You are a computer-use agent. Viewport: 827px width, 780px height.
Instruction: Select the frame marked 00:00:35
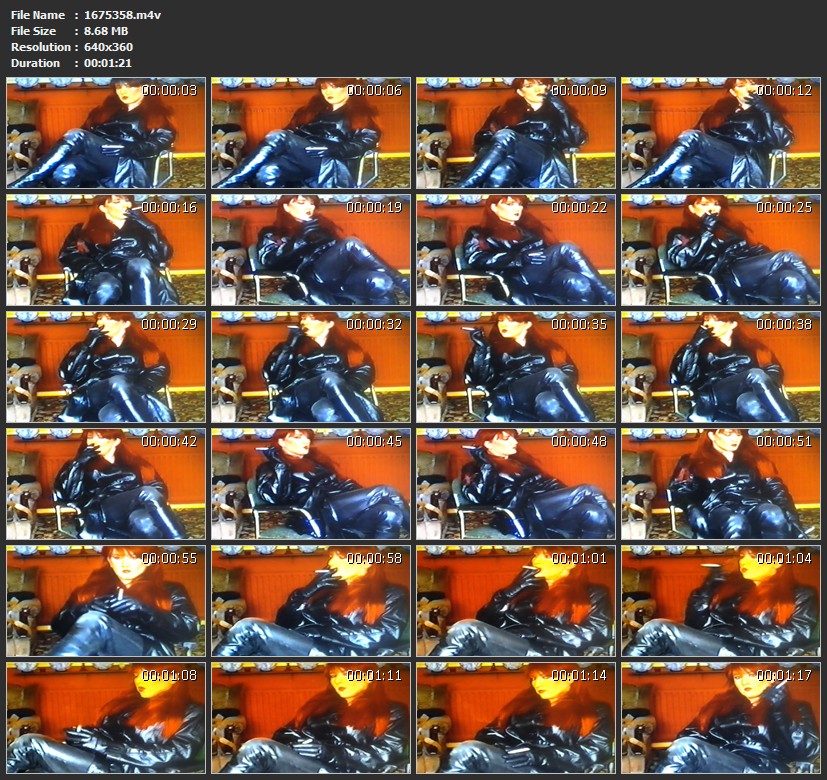click(x=516, y=367)
